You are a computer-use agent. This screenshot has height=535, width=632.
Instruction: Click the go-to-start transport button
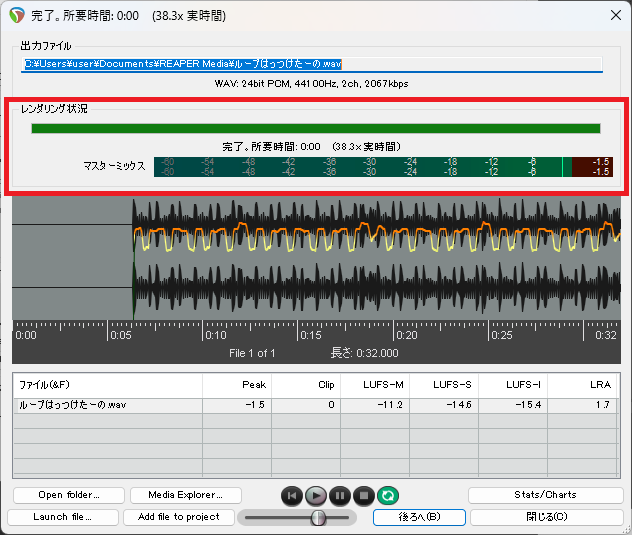[x=291, y=495]
